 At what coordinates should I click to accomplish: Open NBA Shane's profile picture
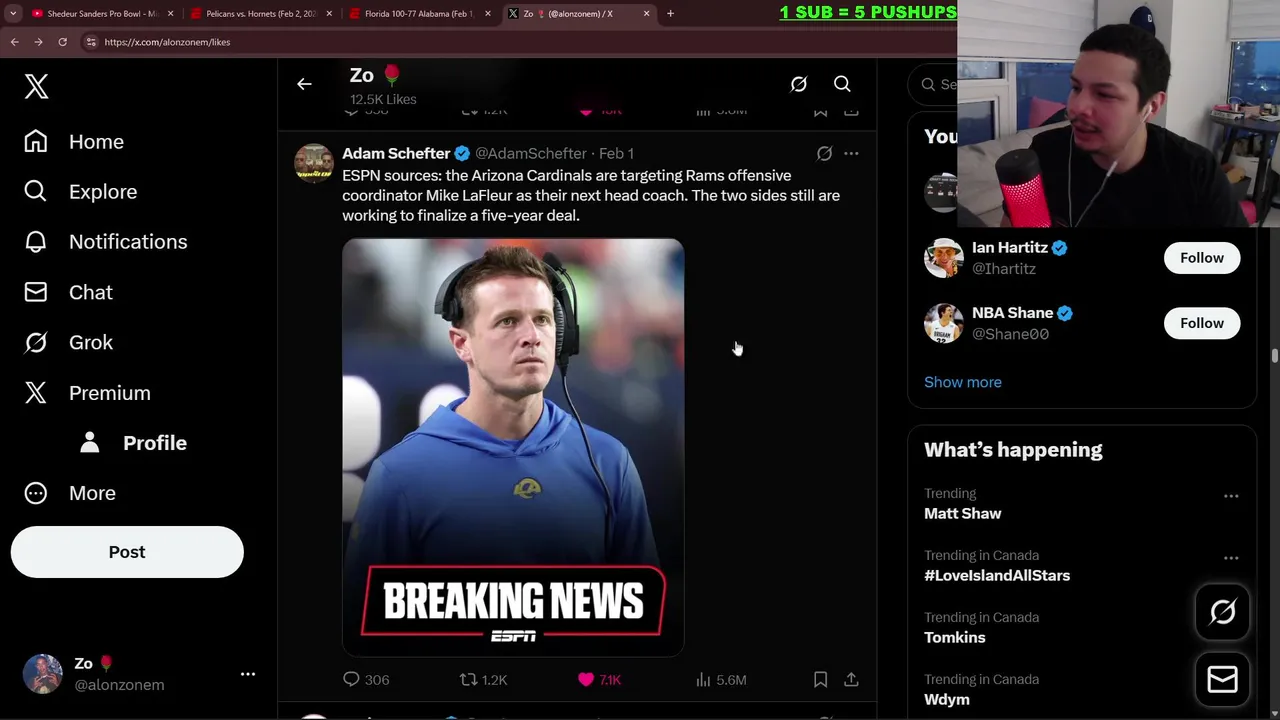pyautogui.click(x=943, y=323)
